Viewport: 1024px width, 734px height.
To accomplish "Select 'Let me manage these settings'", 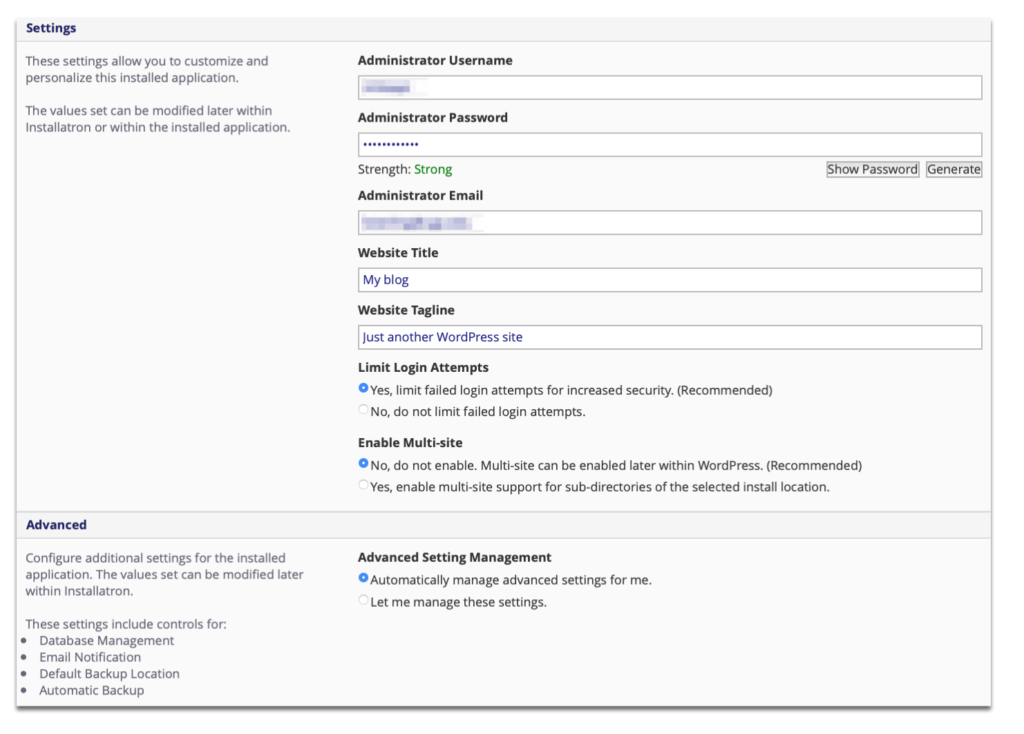I will pos(362,599).
